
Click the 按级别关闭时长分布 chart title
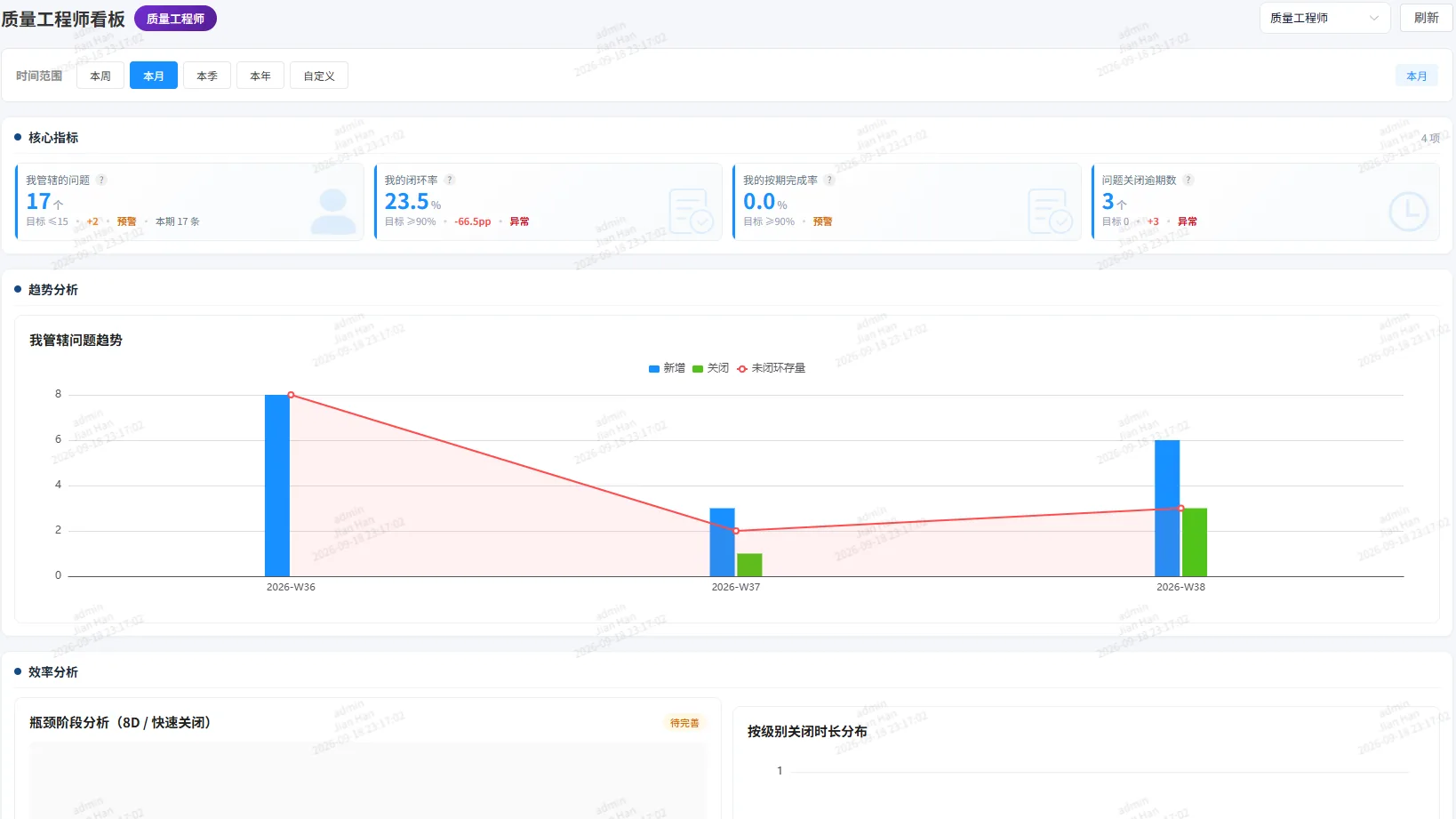pyautogui.click(x=807, y=732)
